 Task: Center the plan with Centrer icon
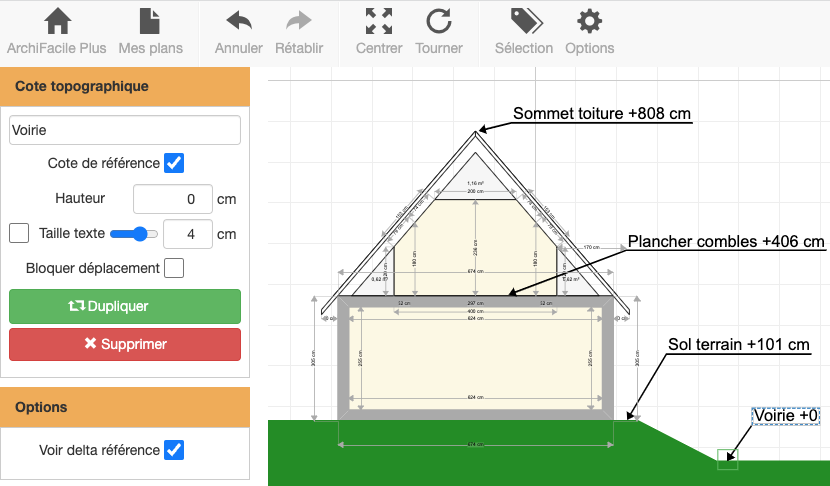379,22
